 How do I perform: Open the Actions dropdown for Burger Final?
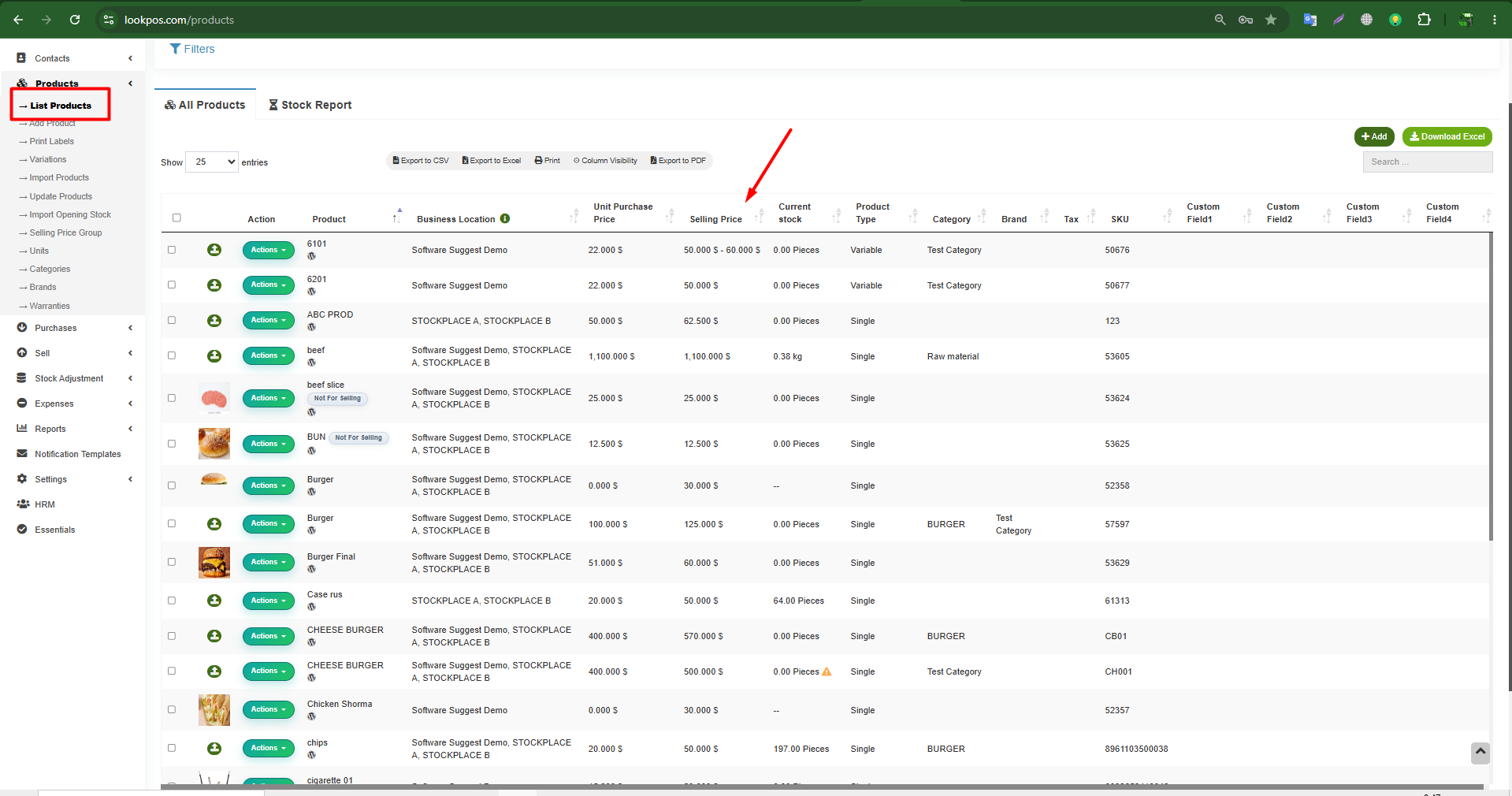(268, 563)
